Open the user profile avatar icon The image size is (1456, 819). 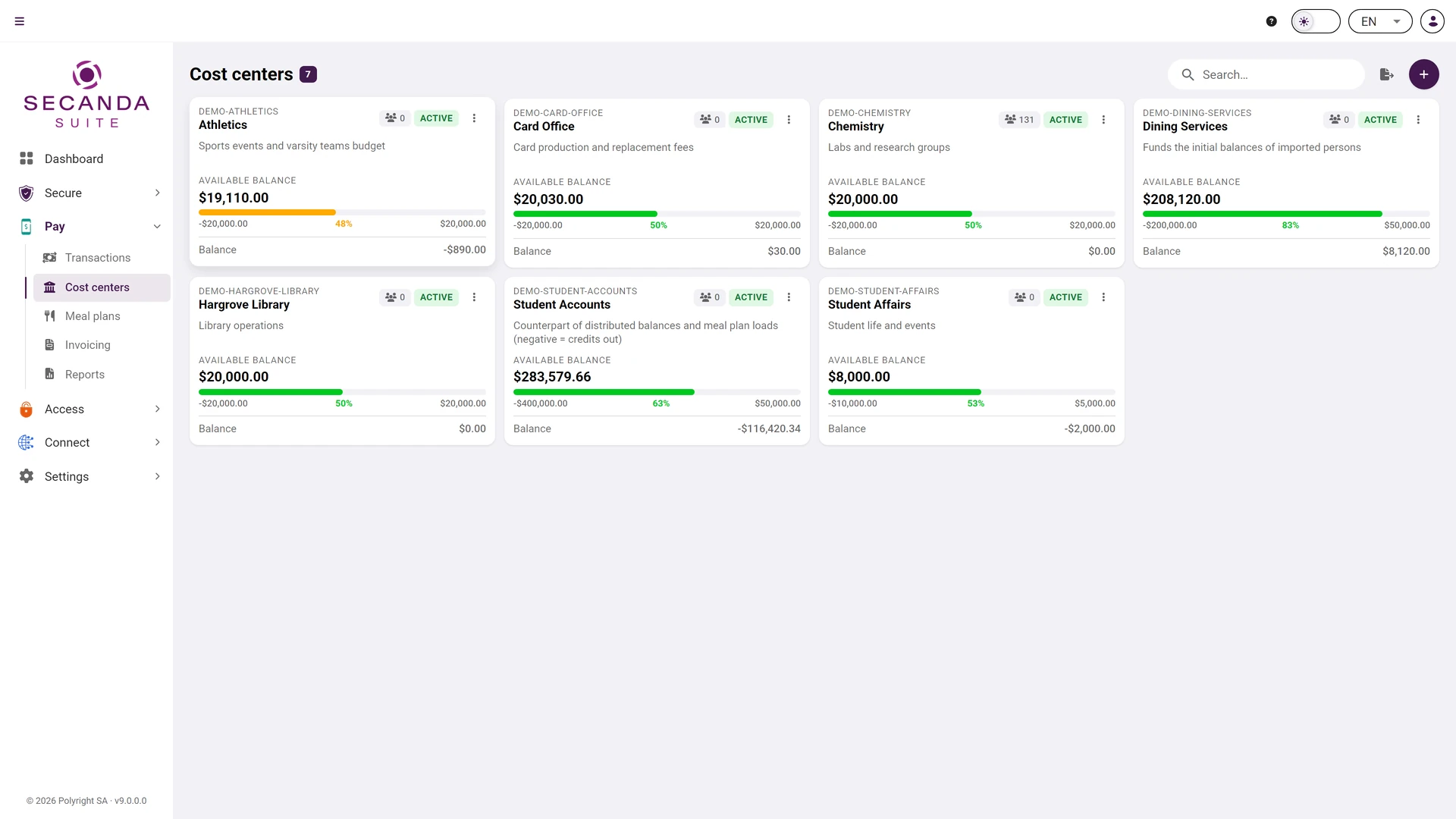[x=1432, y=21]
